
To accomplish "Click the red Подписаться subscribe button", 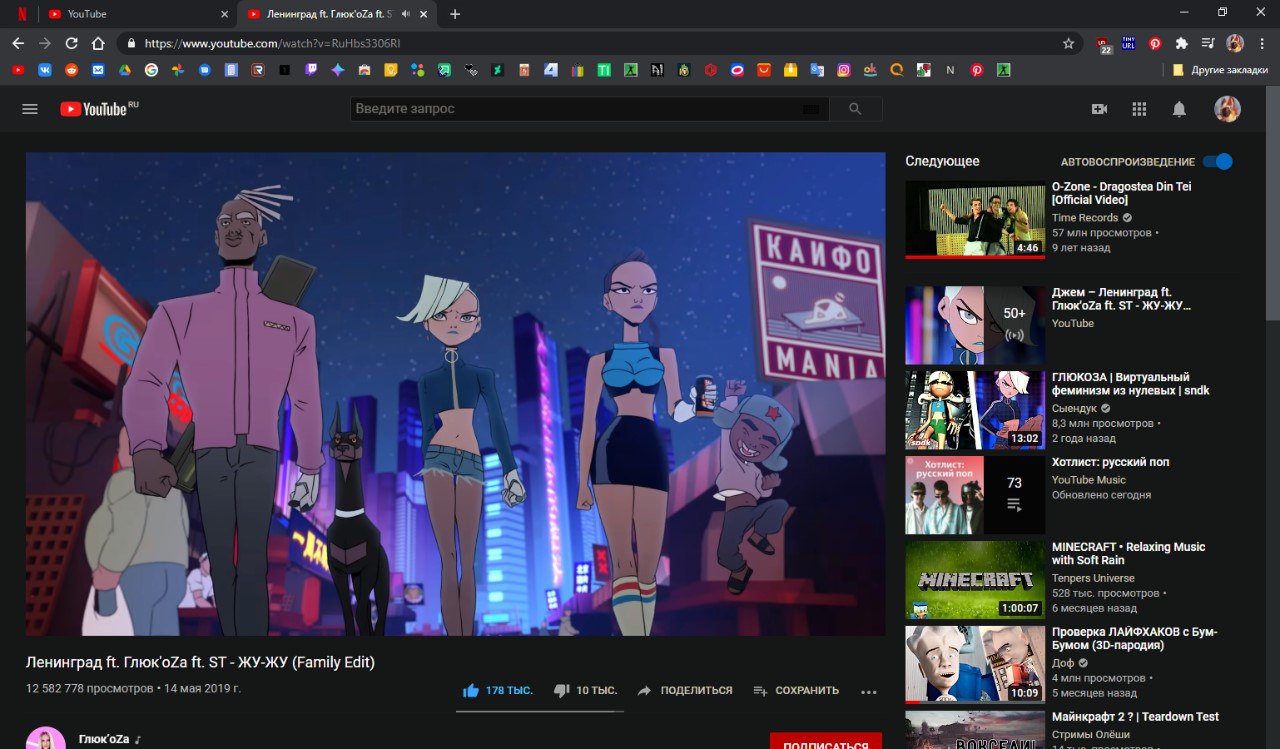I will [x=826, y=741].
